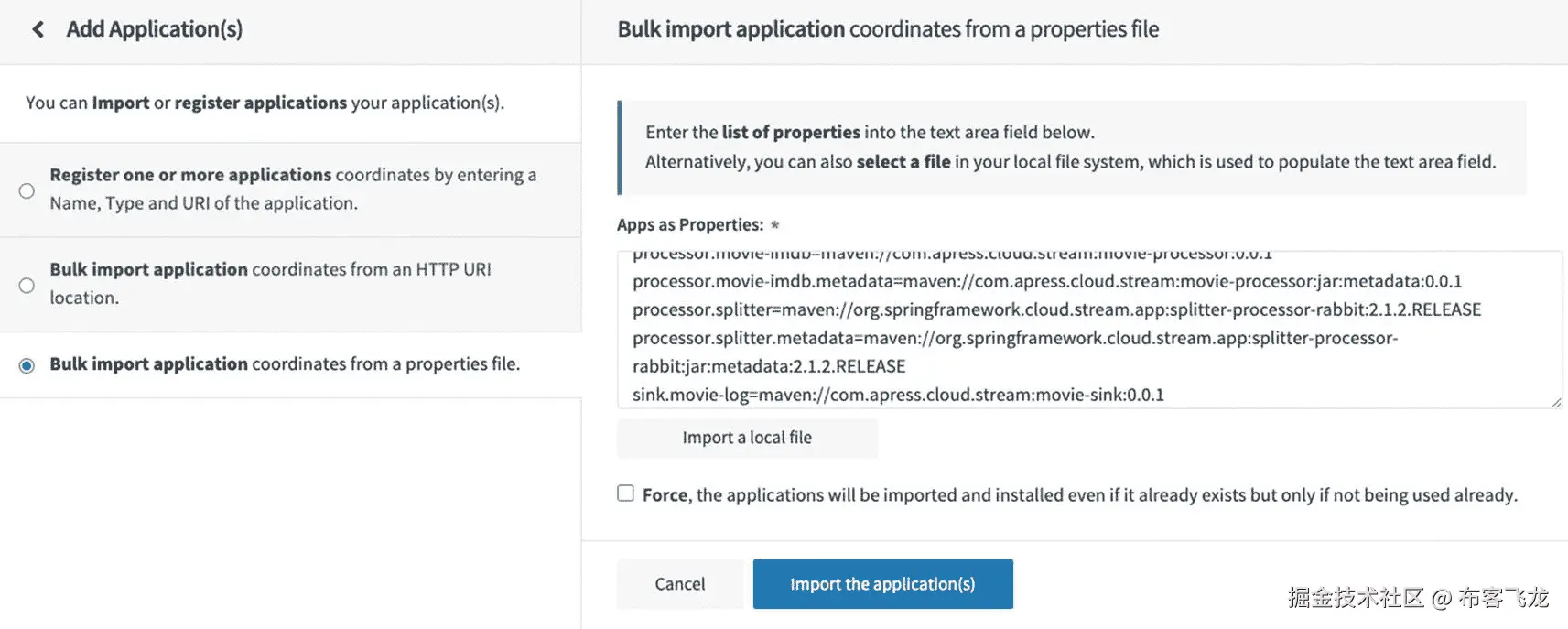
Task: Enable the Force checkbox
Action: (626, 493)
